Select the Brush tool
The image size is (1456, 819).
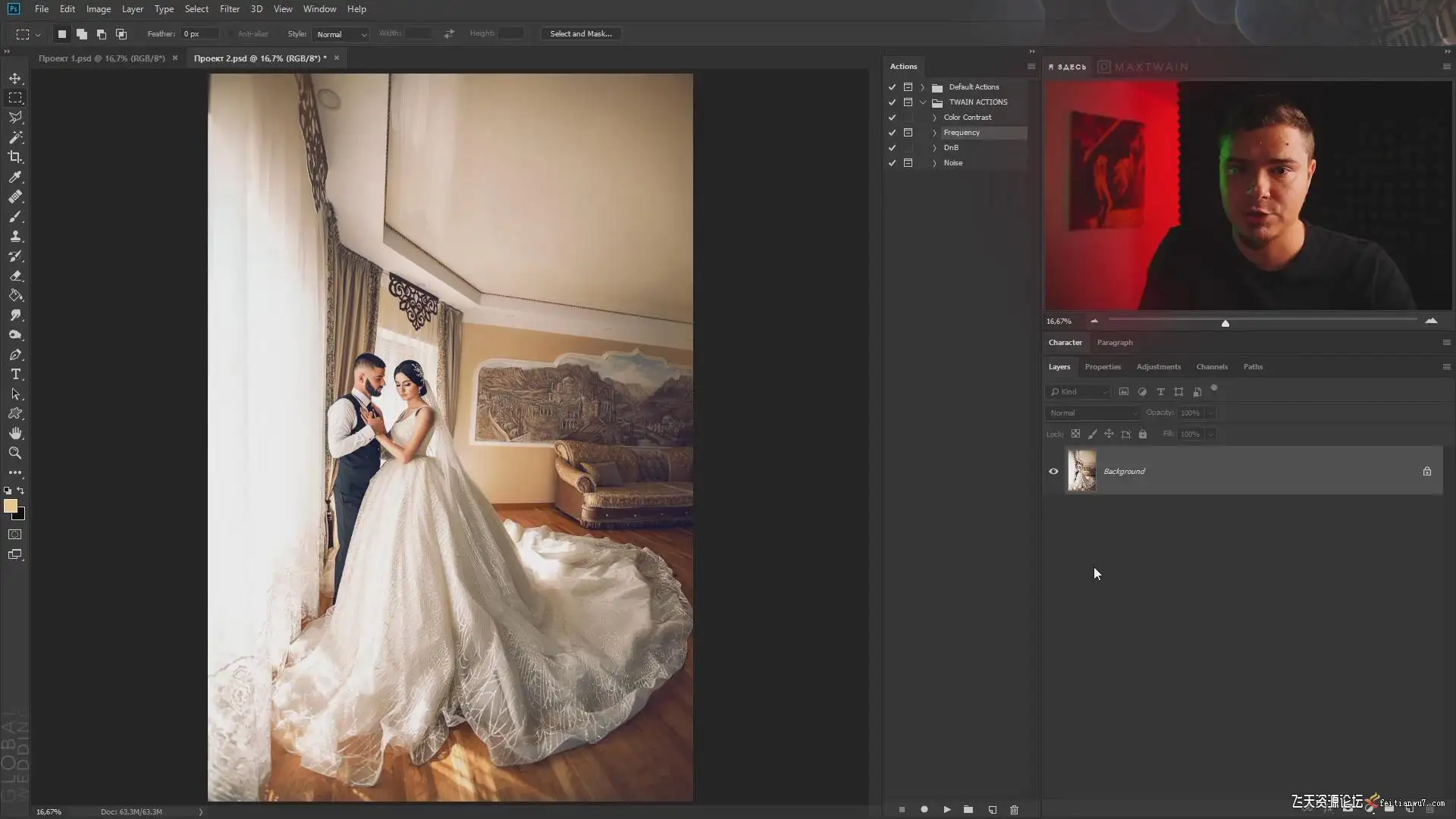point(15,216)
